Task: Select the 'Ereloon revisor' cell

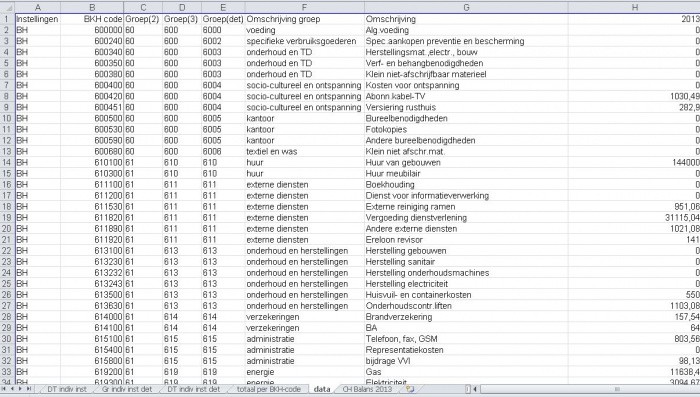Action: (x=466, y=240)
